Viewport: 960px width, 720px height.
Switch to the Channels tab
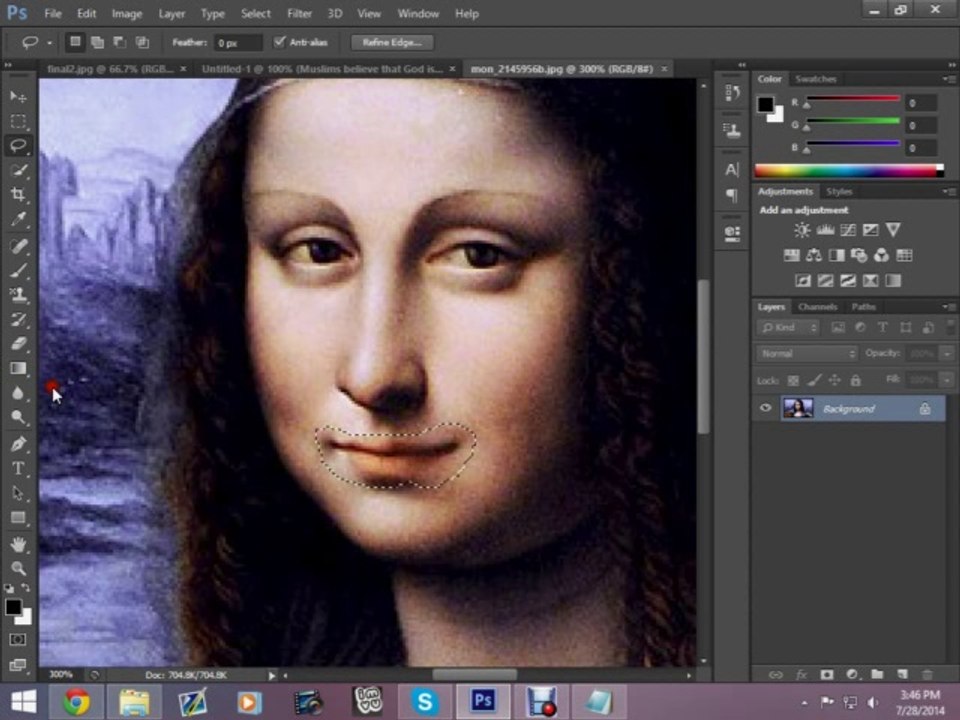[817, 307]
